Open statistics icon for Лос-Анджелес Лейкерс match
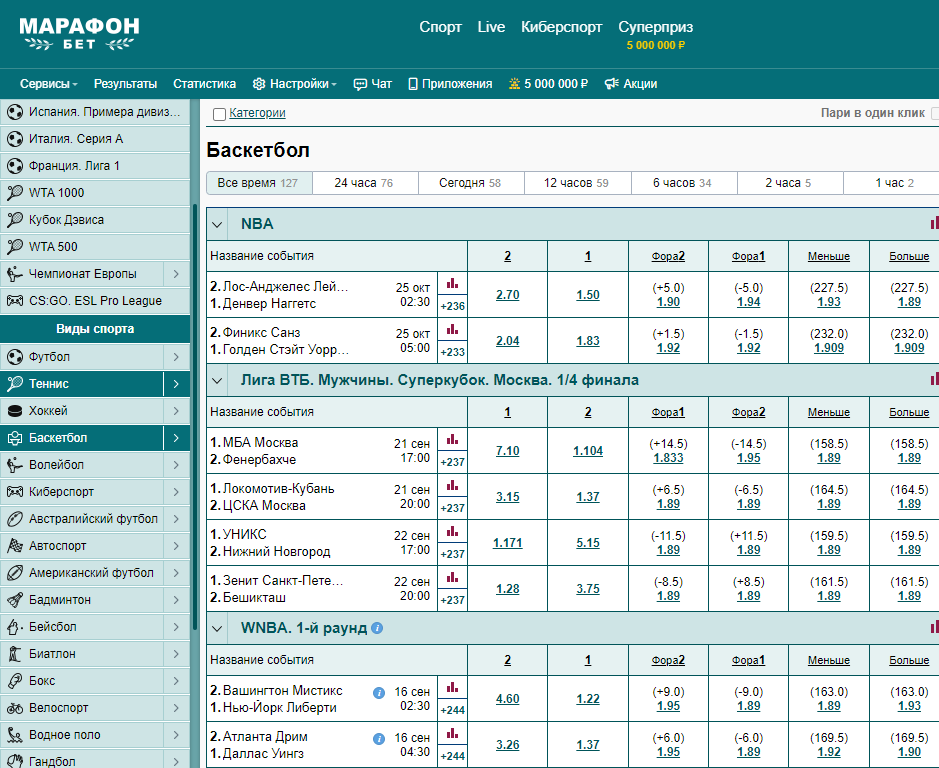Viewport: 939px width, 768px height. [452, 283]
